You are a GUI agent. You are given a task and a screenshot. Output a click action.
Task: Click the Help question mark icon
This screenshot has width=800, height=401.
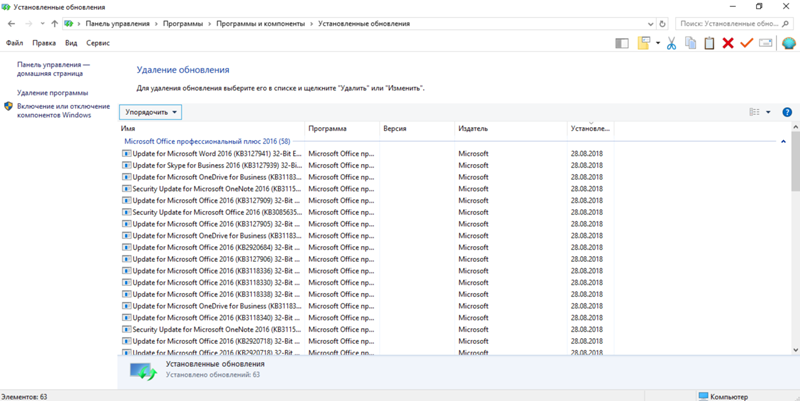(x=787, y=112)
